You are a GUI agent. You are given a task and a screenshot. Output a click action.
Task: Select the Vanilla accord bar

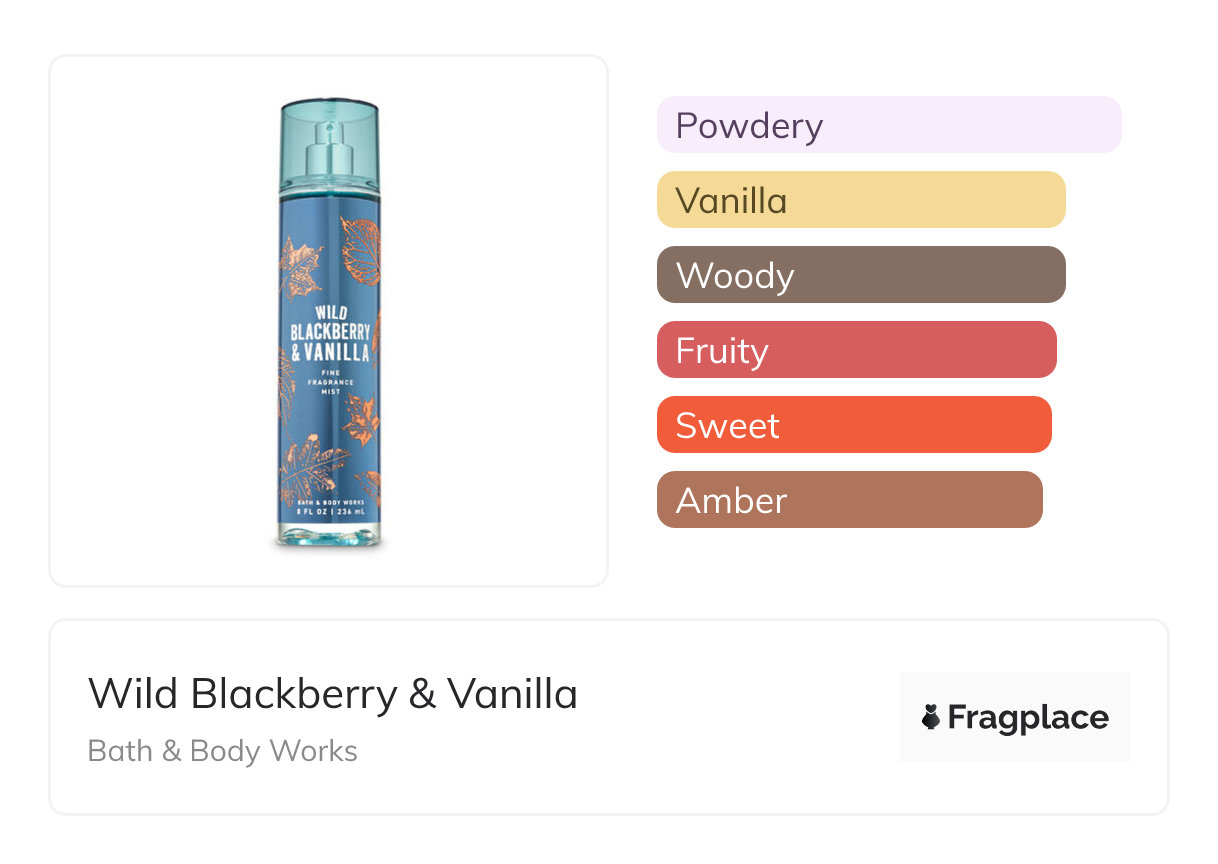(860, 200)
